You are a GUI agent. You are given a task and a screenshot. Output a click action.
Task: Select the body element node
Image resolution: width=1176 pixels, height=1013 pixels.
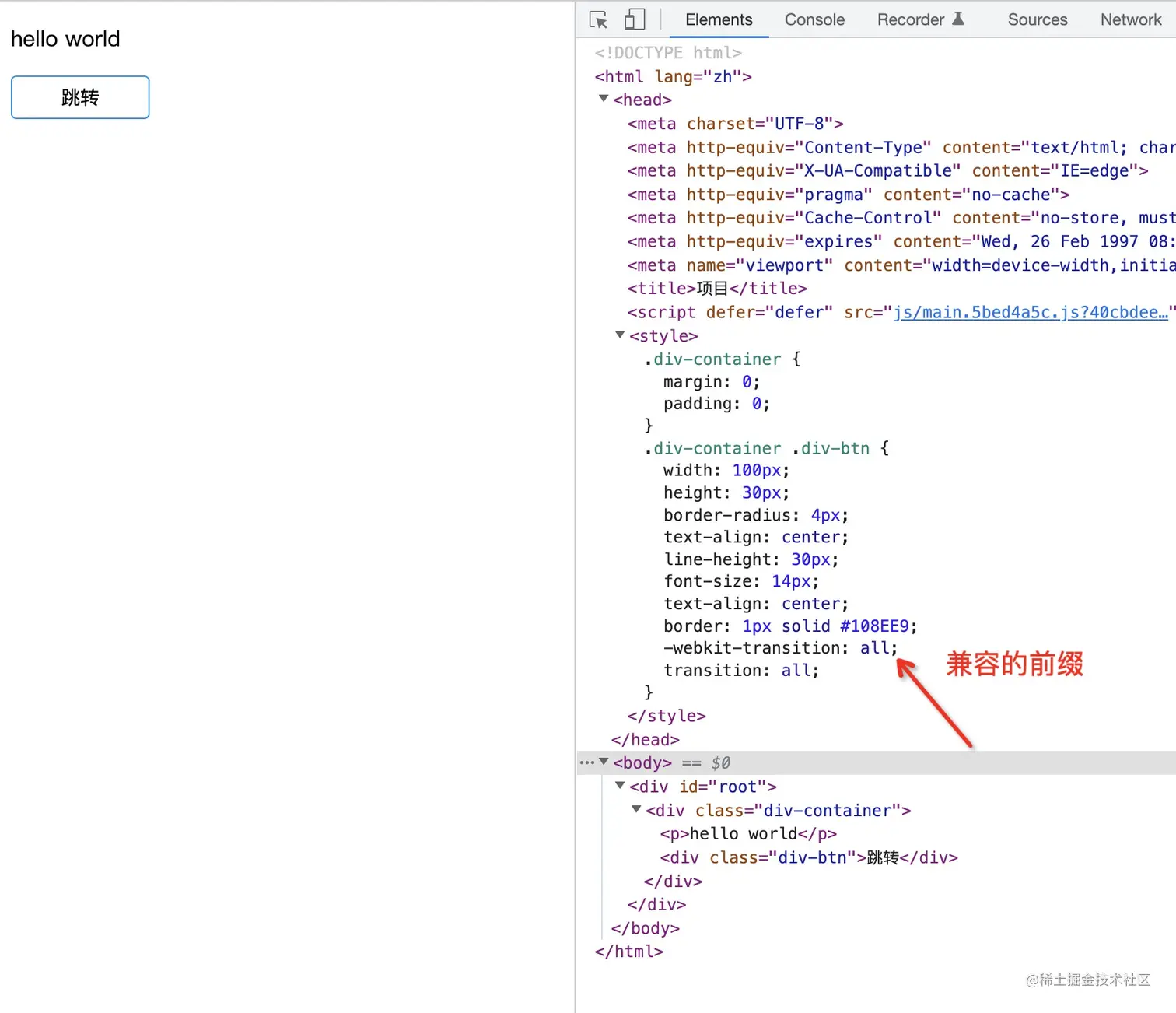tap(642, 762)
